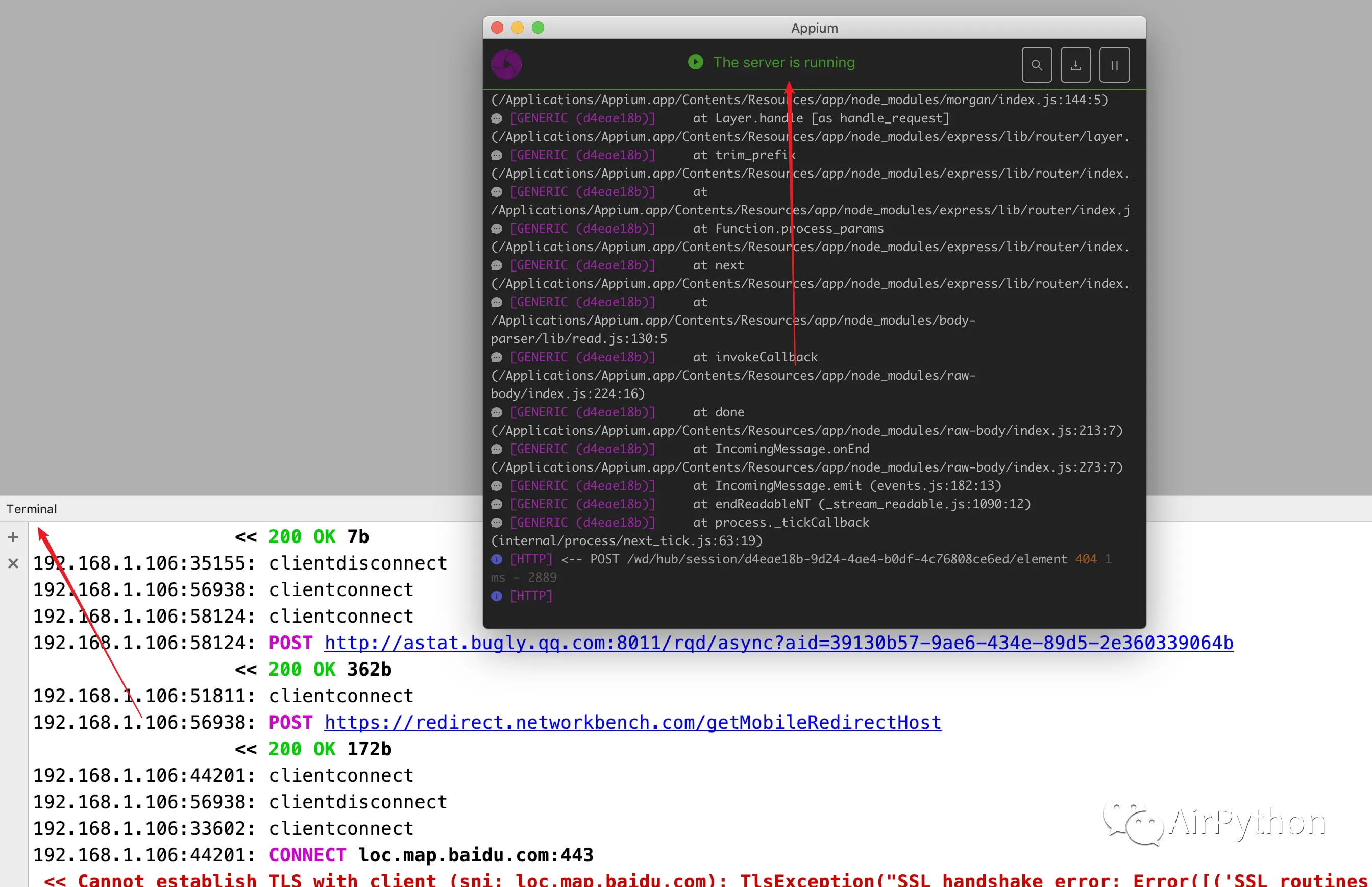
Task: Click the Appium window title bar
Action: tap(814, 28)
